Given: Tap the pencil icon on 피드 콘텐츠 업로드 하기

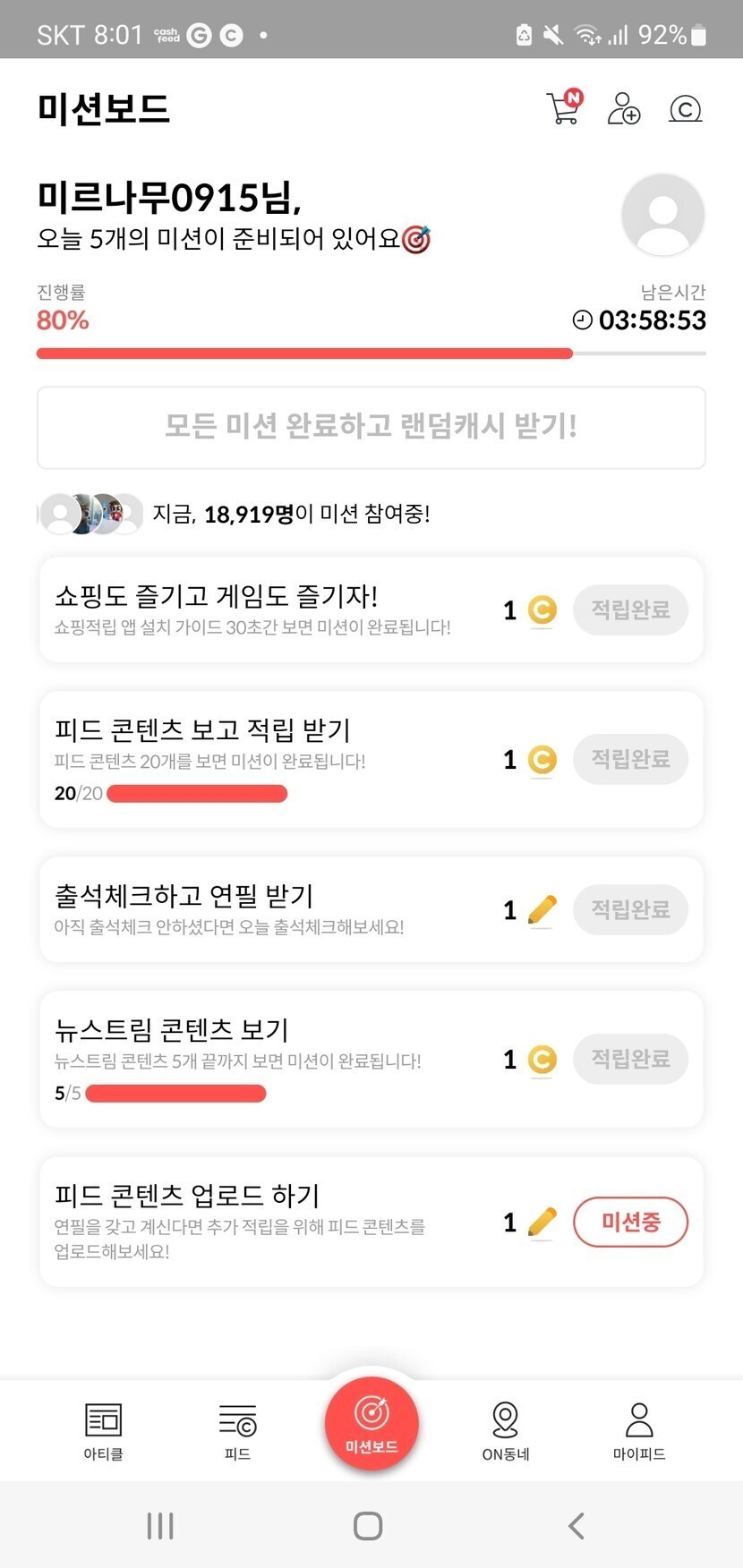Looking at the screenshot, I should (542, 1223).
